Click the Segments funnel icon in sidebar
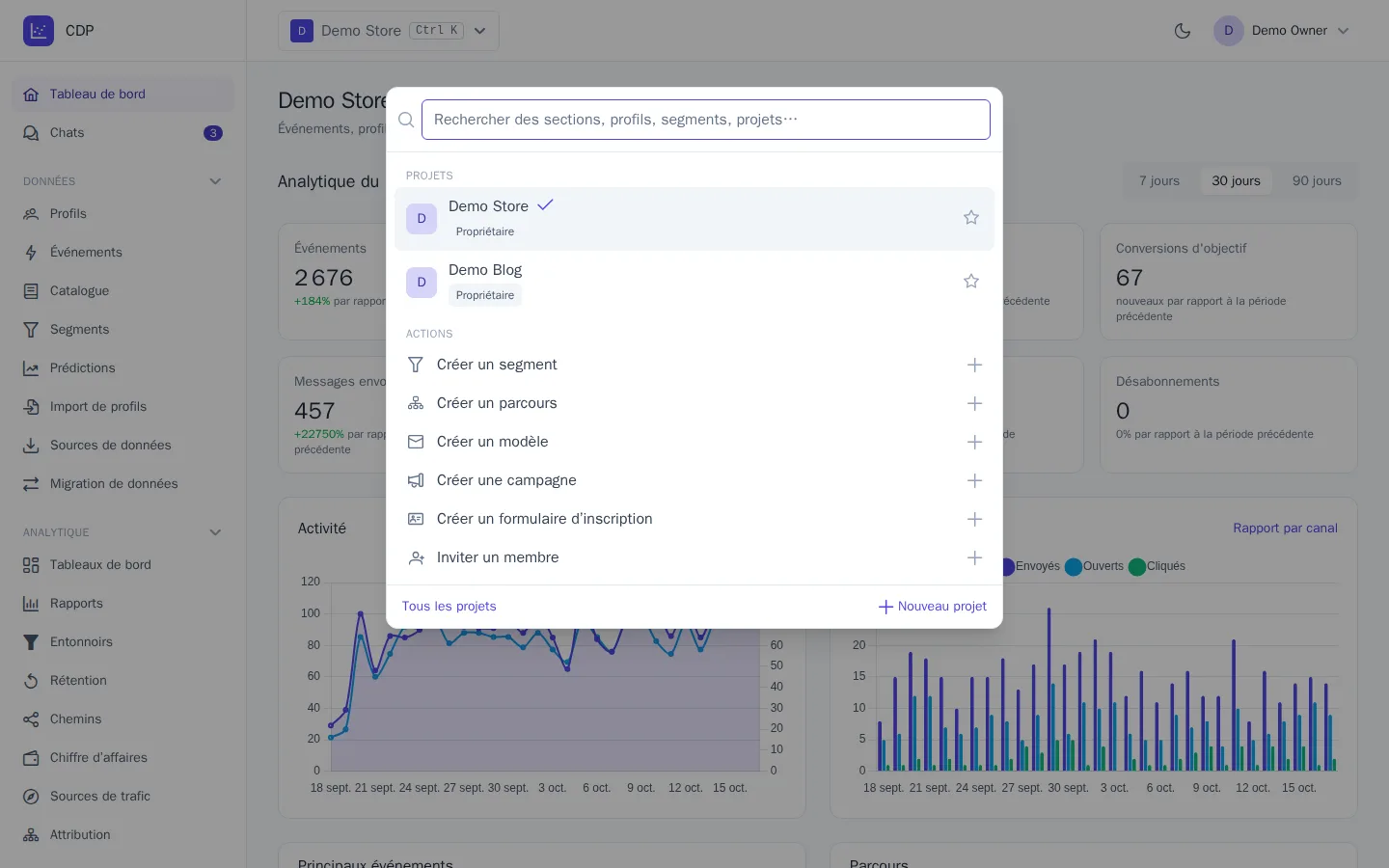 click(x=31, y=330)
